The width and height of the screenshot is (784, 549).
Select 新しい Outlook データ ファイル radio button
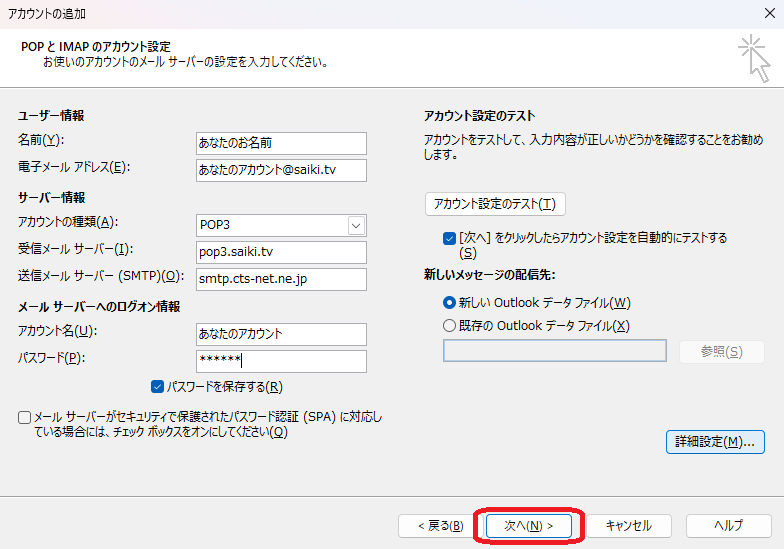449,302
